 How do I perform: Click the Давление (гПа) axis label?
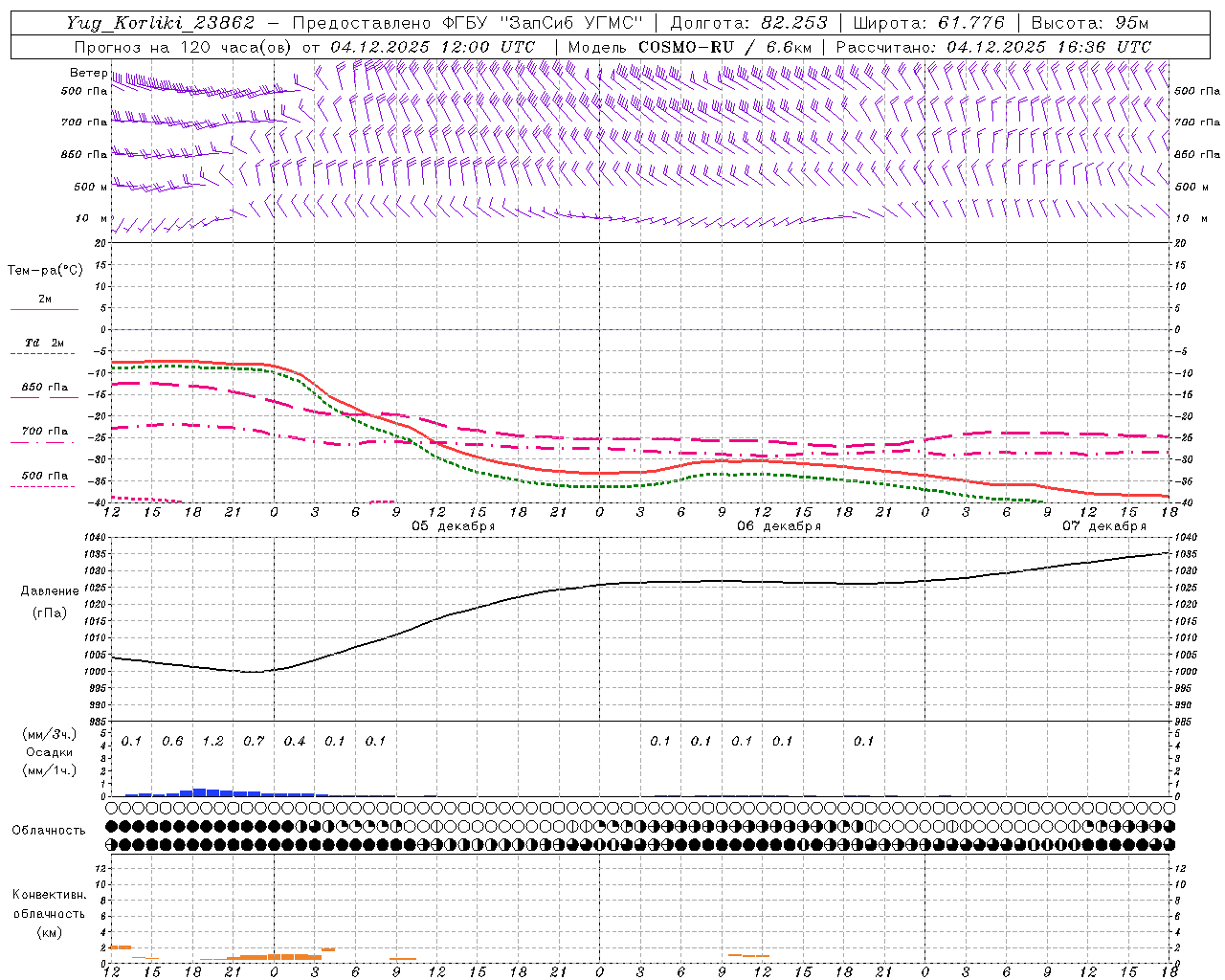tap(50, 602)
